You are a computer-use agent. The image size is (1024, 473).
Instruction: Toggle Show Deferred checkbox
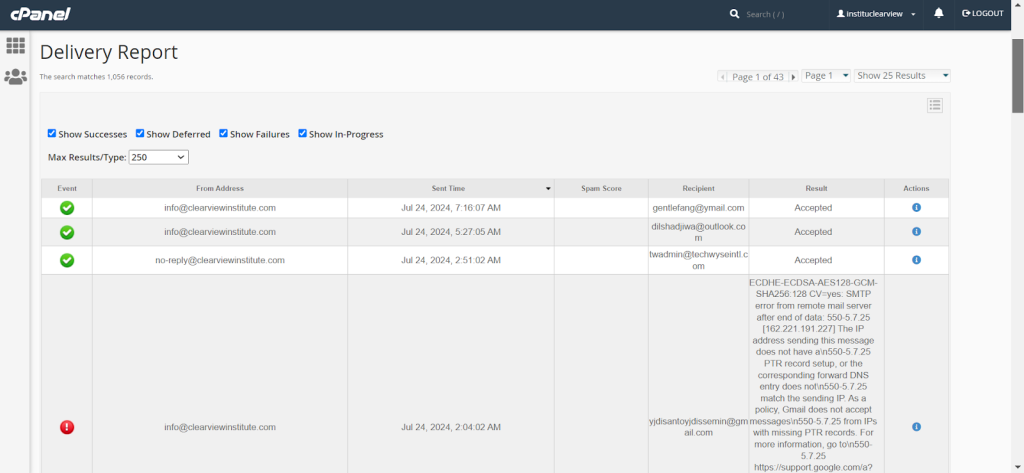click(140, 134)
